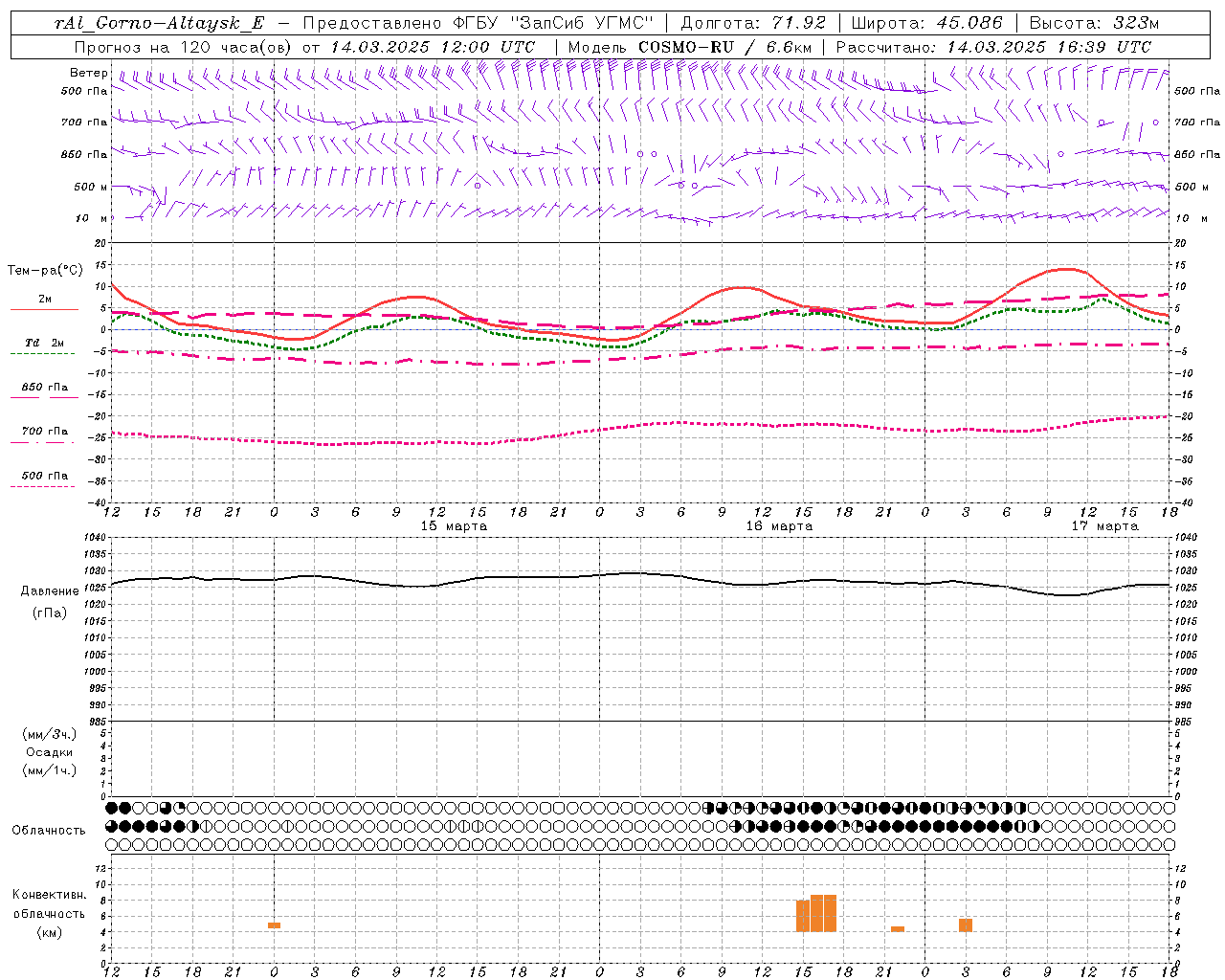Click the Высота: 323м header value
Screen dimensions: 1225x980
tap(1095, 23)
